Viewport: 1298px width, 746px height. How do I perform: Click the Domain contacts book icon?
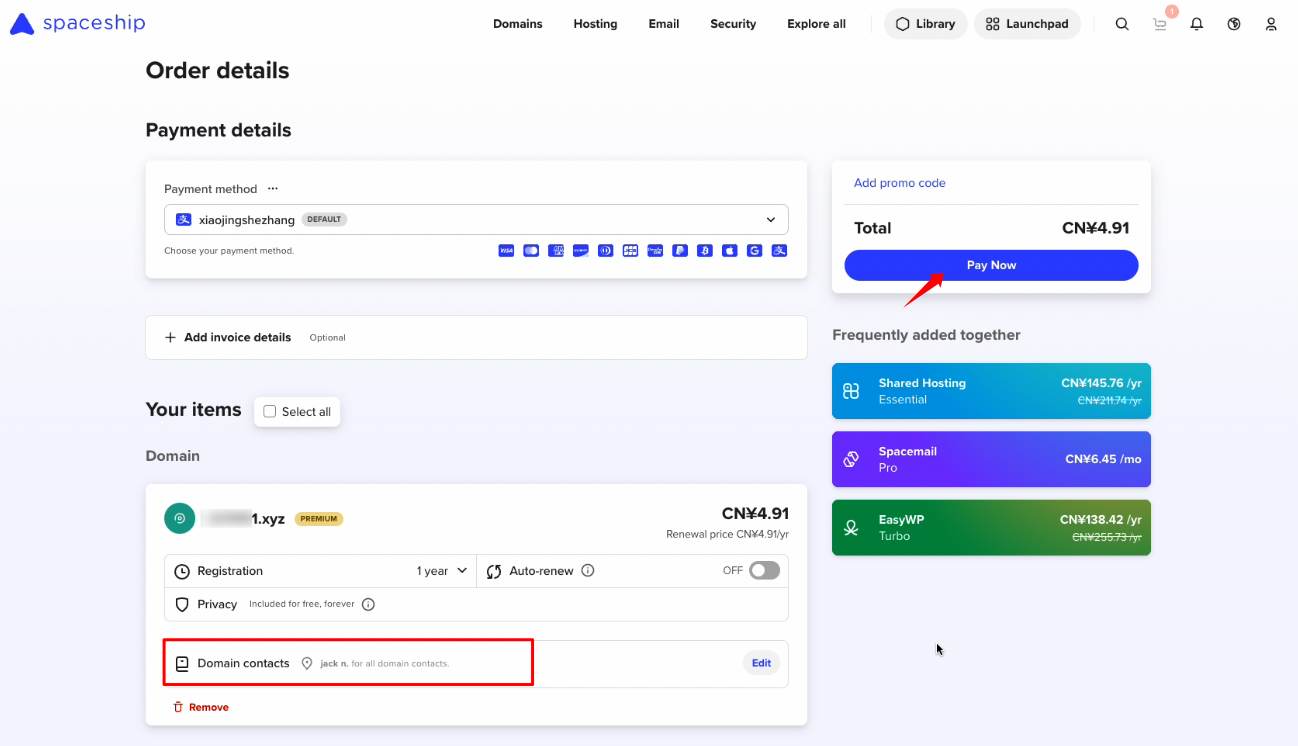click(x=182, y=663)
